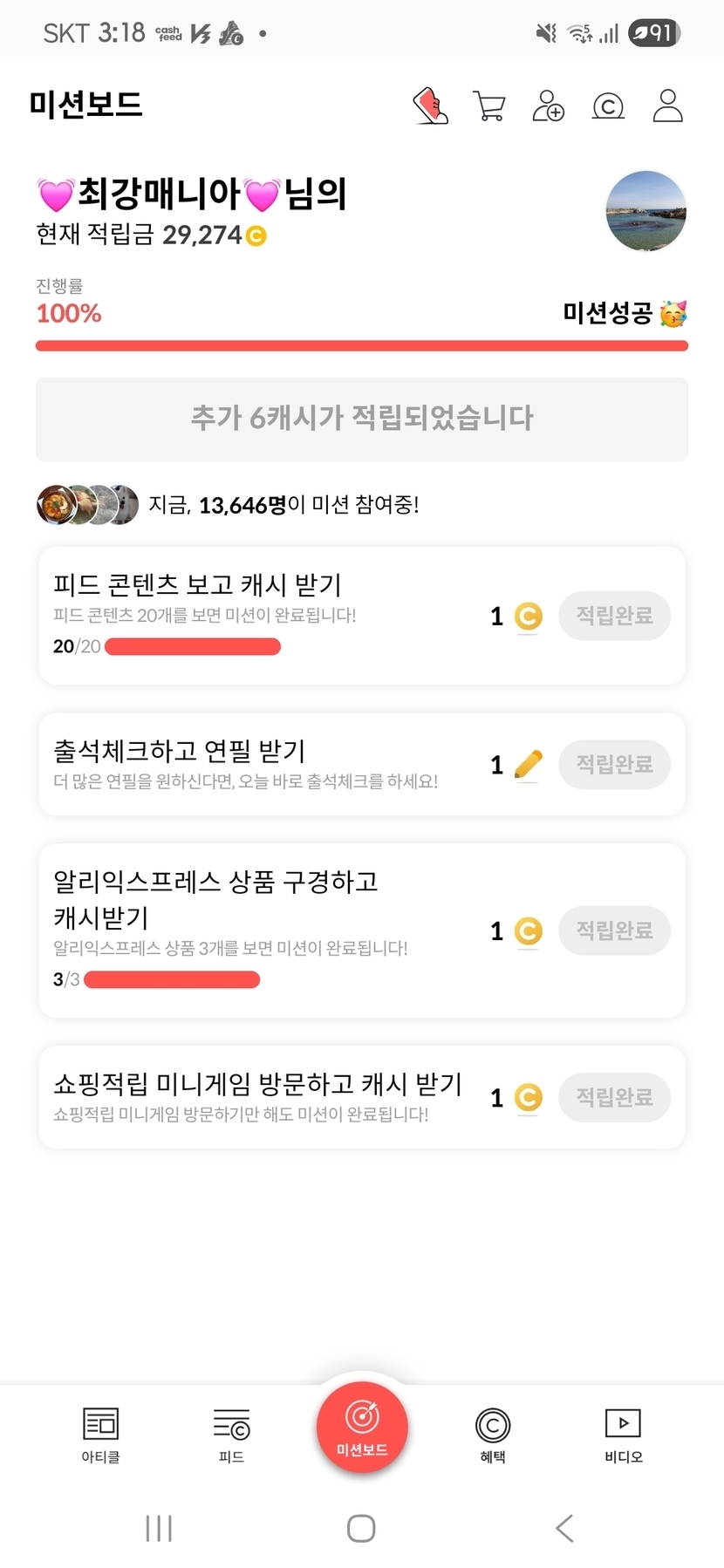Open the shopping cart
Image resolution: width=724 pixels, height=1568 pixels.
click(x=488, y=106)
